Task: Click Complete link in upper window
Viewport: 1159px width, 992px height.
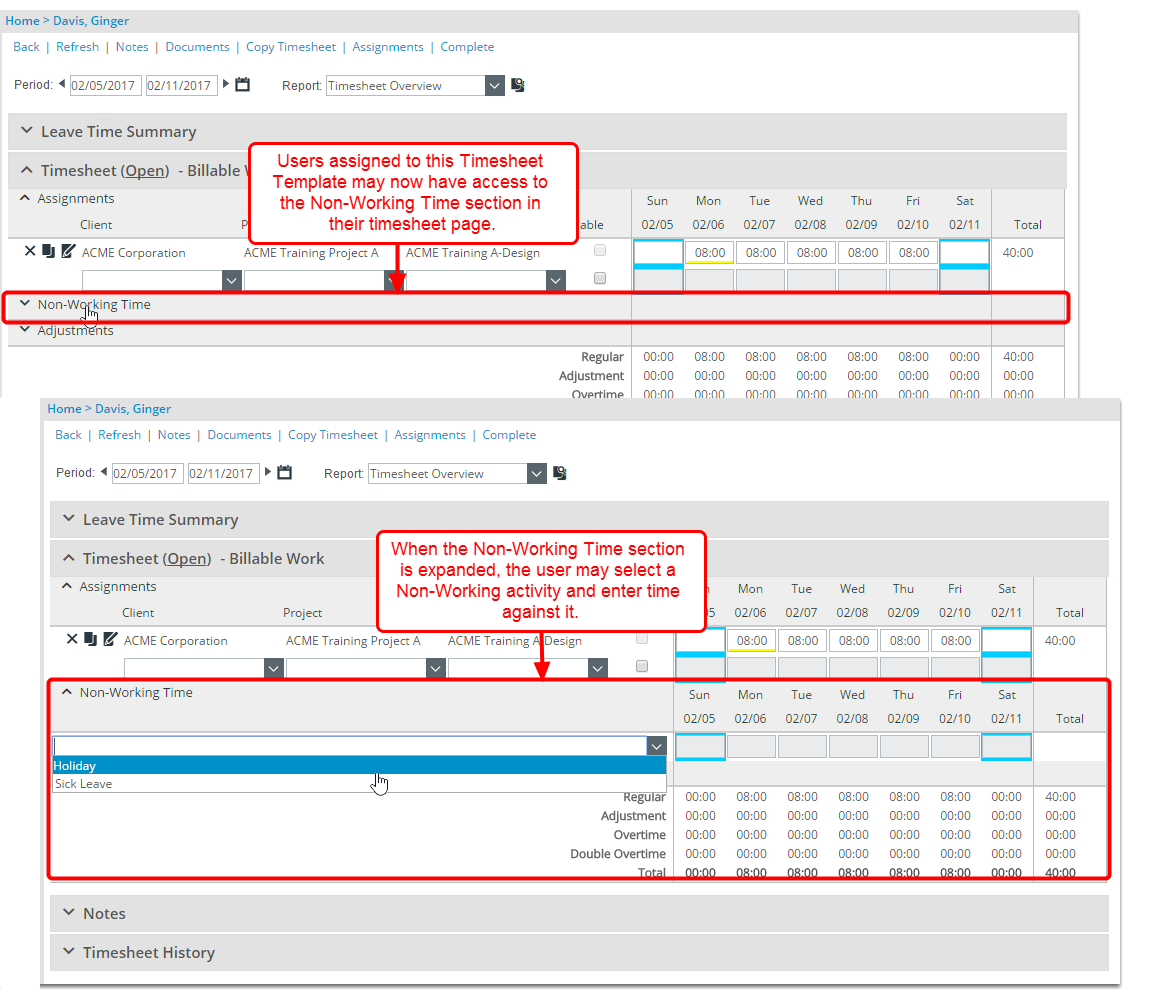Action: 467,47
